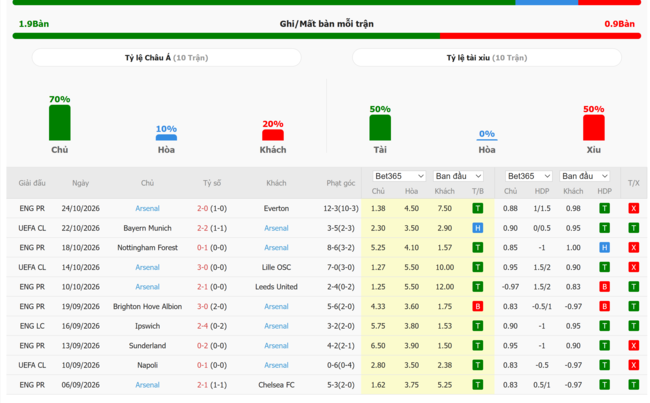
Task: Click the Phạt góc column header
Action: click(340, 183)
